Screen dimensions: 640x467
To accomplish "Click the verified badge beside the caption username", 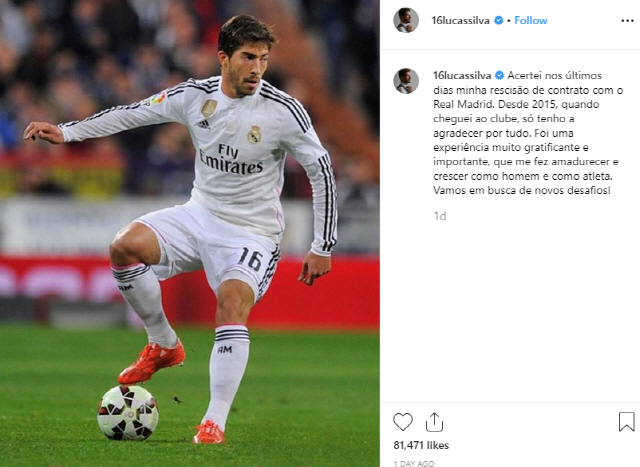I will pyautogui.click(x=499, y=76).
